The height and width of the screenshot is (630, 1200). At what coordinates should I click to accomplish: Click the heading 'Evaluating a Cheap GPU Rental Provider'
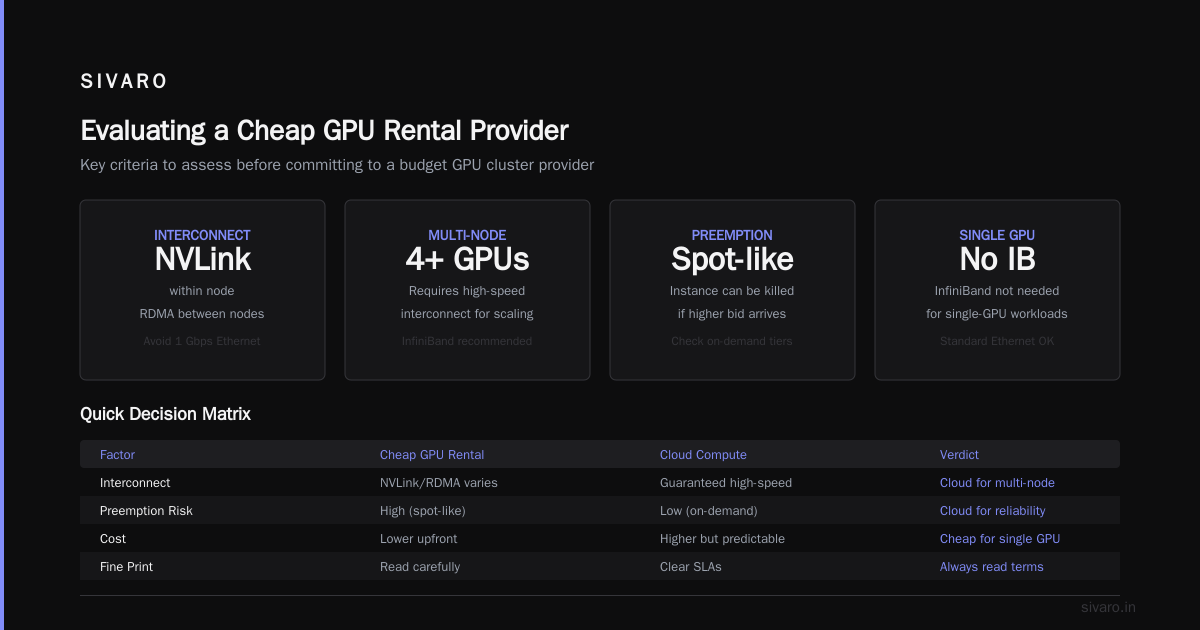coord(324,130)
